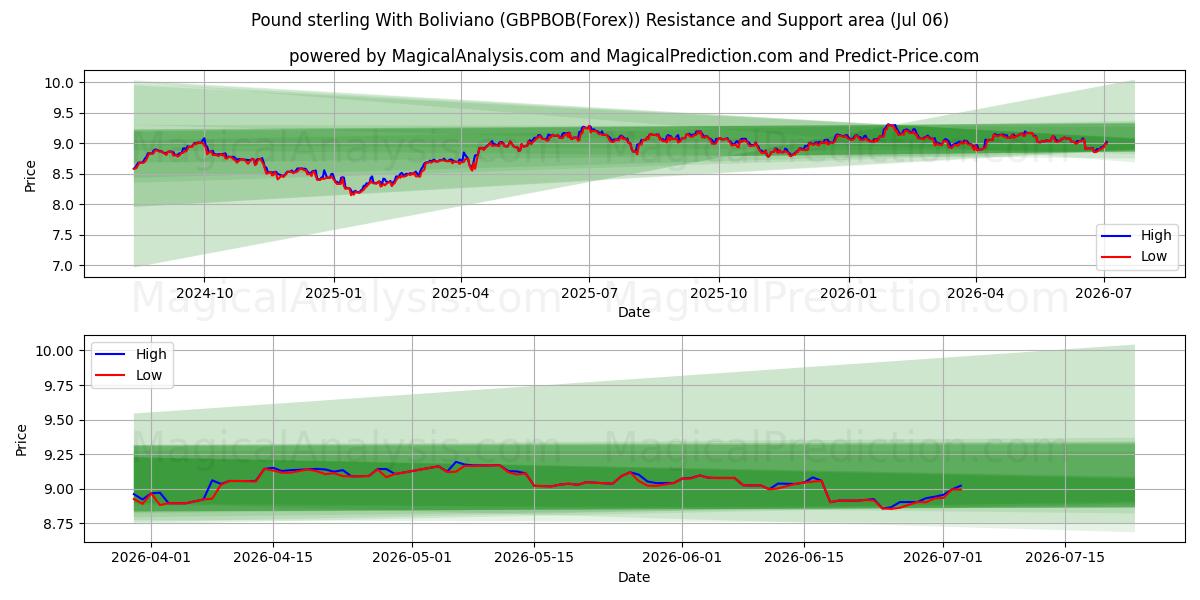Click the '2026-06-01' date tick label
This screenshot has width=1200, height=600.
pyautogui.click(x=682, y=559)
